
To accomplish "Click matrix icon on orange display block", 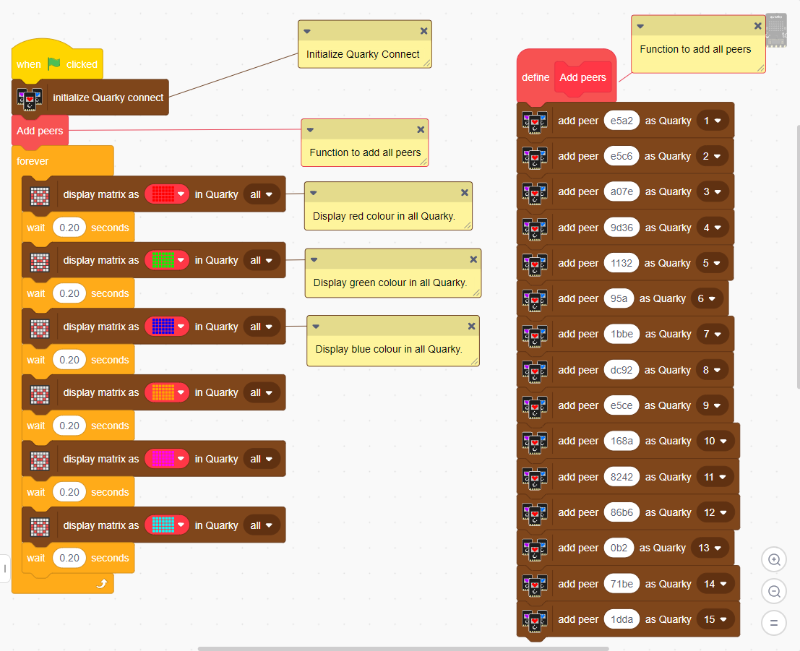I will click(40, 394).
